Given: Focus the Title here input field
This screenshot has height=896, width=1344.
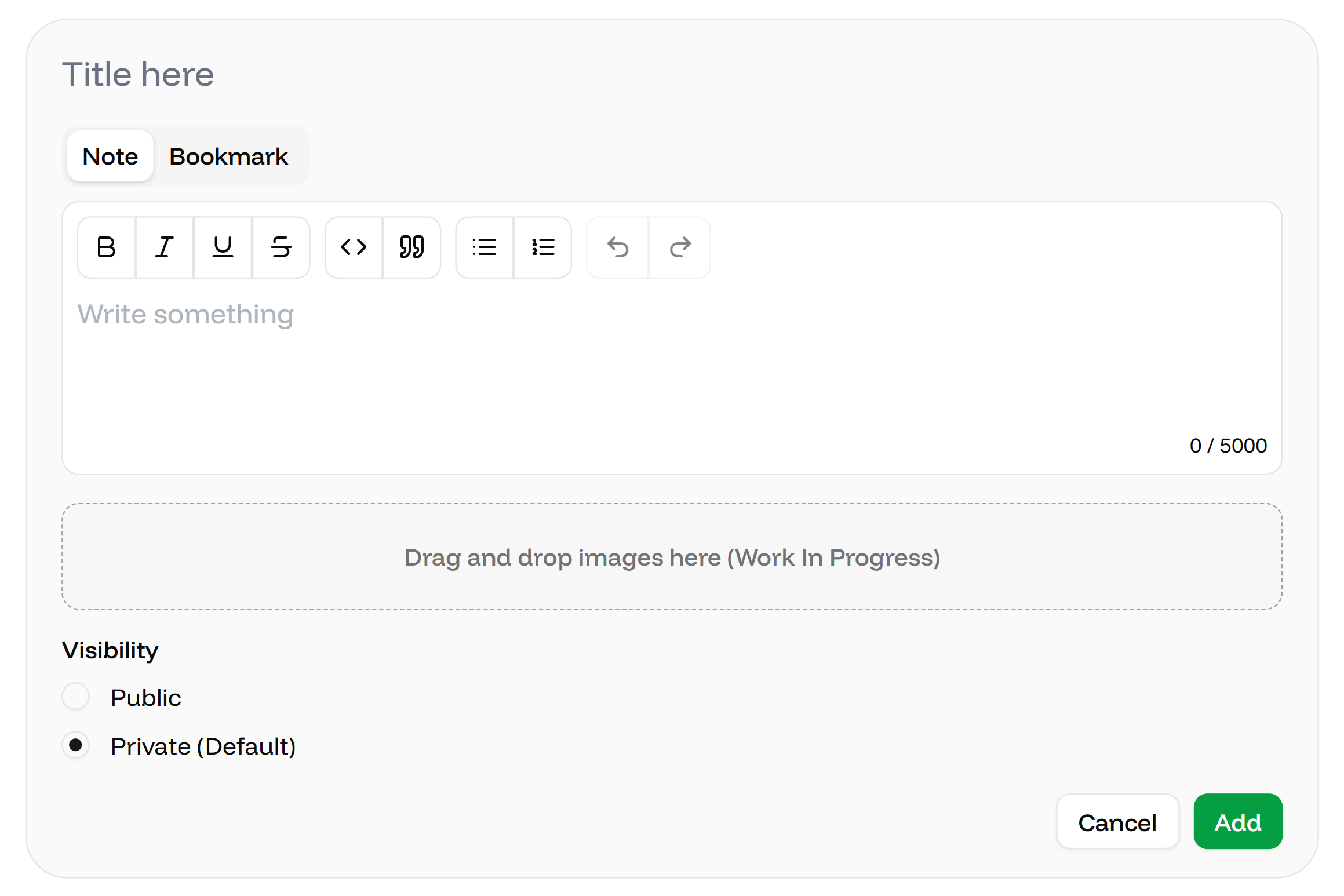Looking at the screenshot, I should 672,74.
